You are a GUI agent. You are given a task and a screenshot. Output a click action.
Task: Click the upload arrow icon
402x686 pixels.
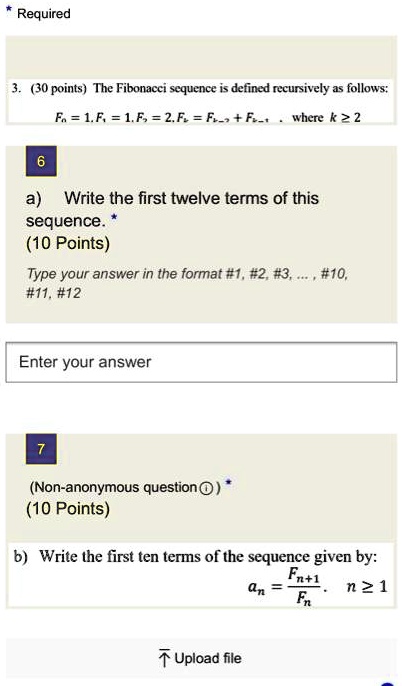pyautogui.click(x=164, y=658)
